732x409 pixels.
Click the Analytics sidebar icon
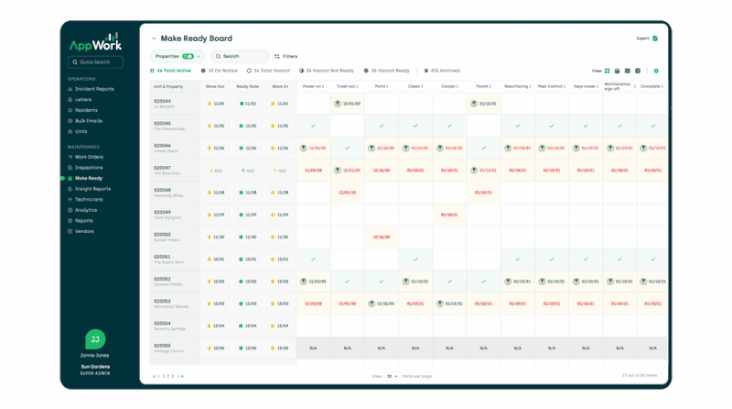pos(70,210)
